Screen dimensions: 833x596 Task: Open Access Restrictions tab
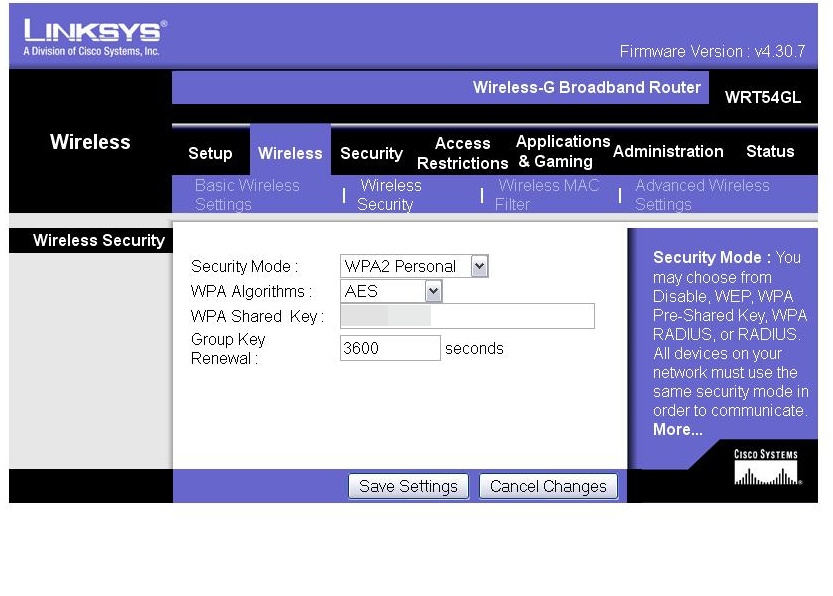[463, 153]
